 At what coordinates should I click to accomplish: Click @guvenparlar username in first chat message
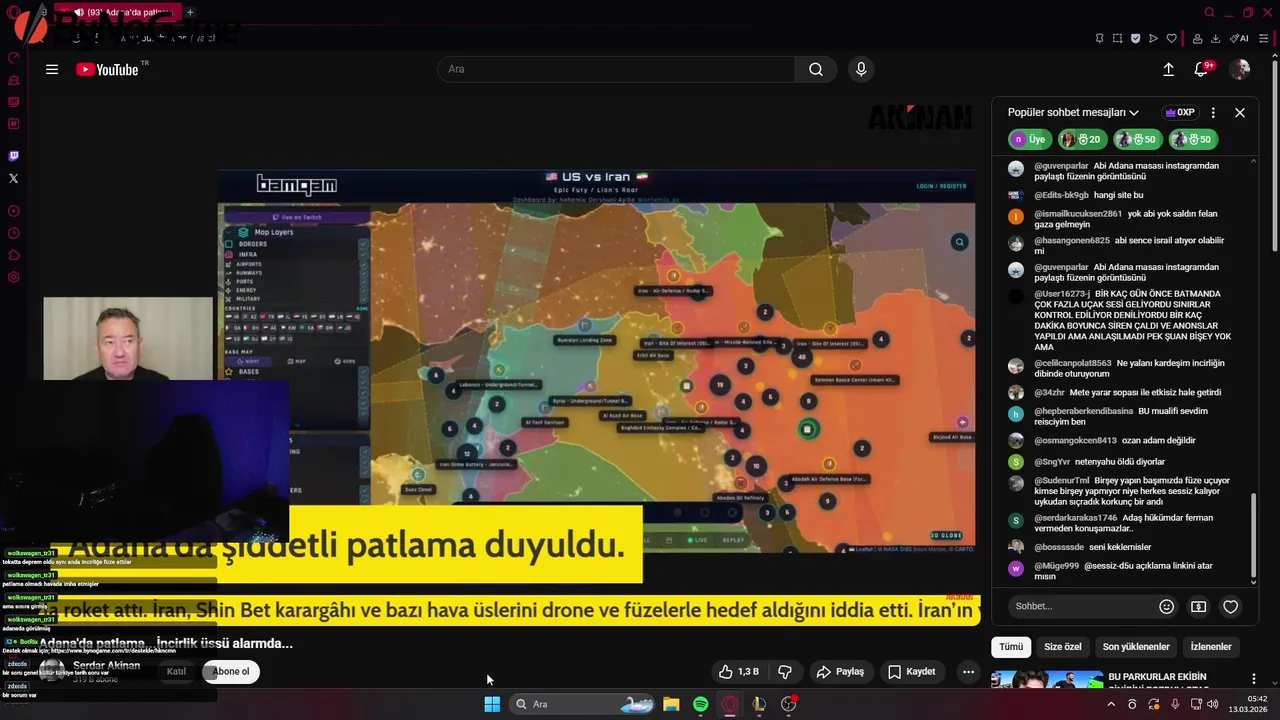(1061, 166)
